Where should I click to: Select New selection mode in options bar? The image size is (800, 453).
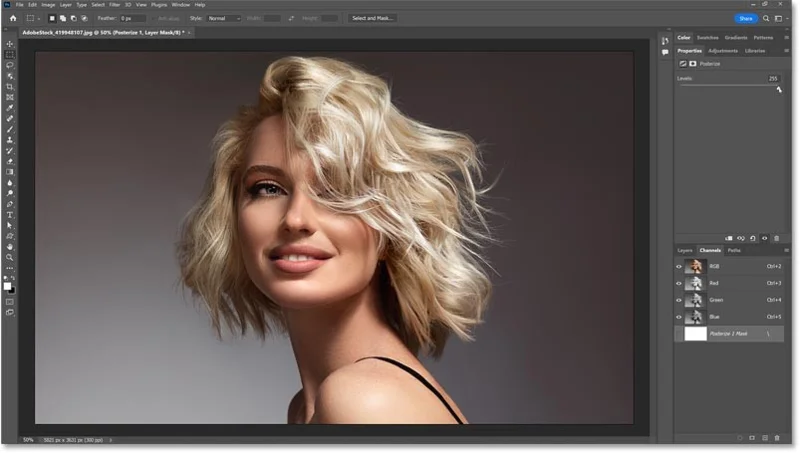[x=52, y=18]
